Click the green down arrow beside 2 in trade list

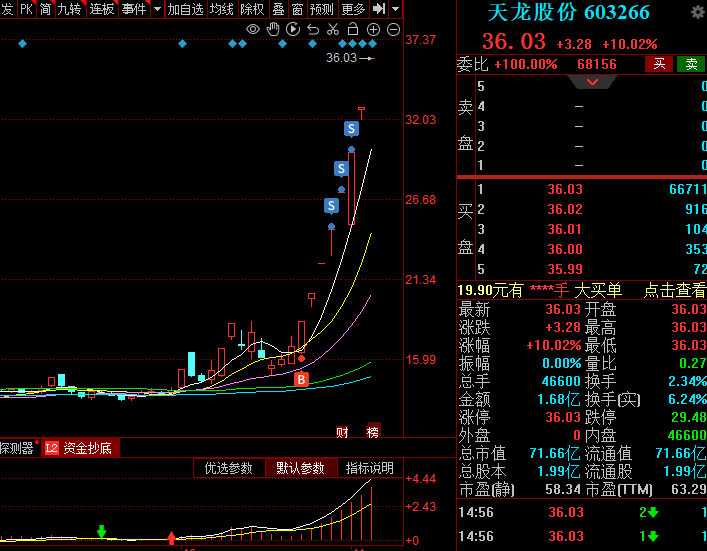[x=653, y=513]
